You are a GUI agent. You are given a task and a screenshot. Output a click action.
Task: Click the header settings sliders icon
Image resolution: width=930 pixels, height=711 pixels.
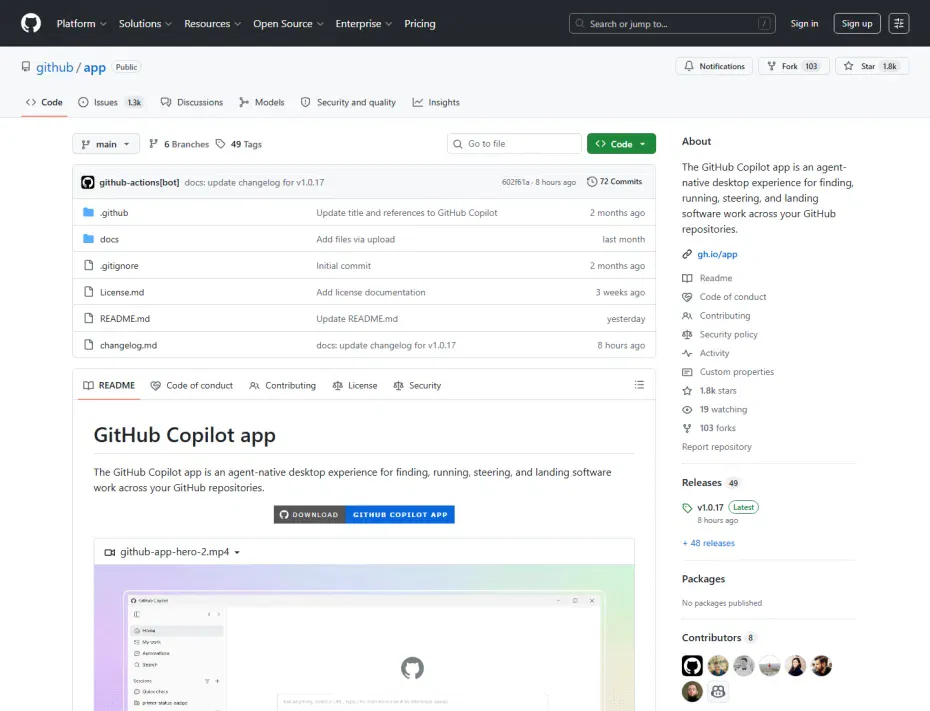(899, 23)
